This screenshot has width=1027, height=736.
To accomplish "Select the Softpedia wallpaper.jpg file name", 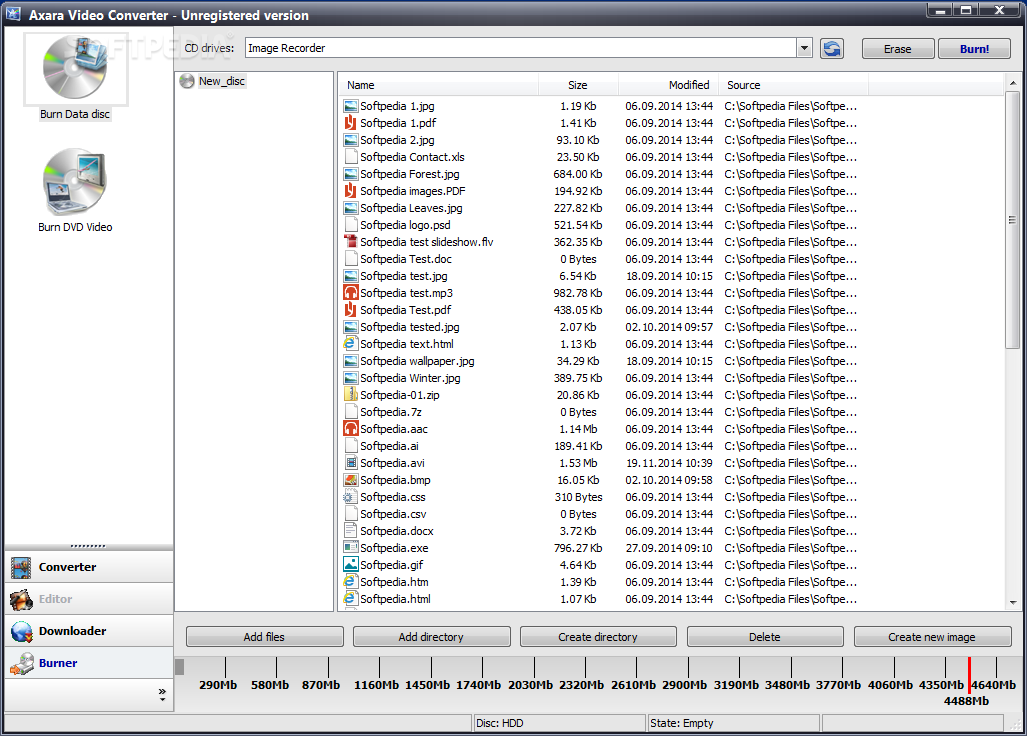I will tap(417, 361).
